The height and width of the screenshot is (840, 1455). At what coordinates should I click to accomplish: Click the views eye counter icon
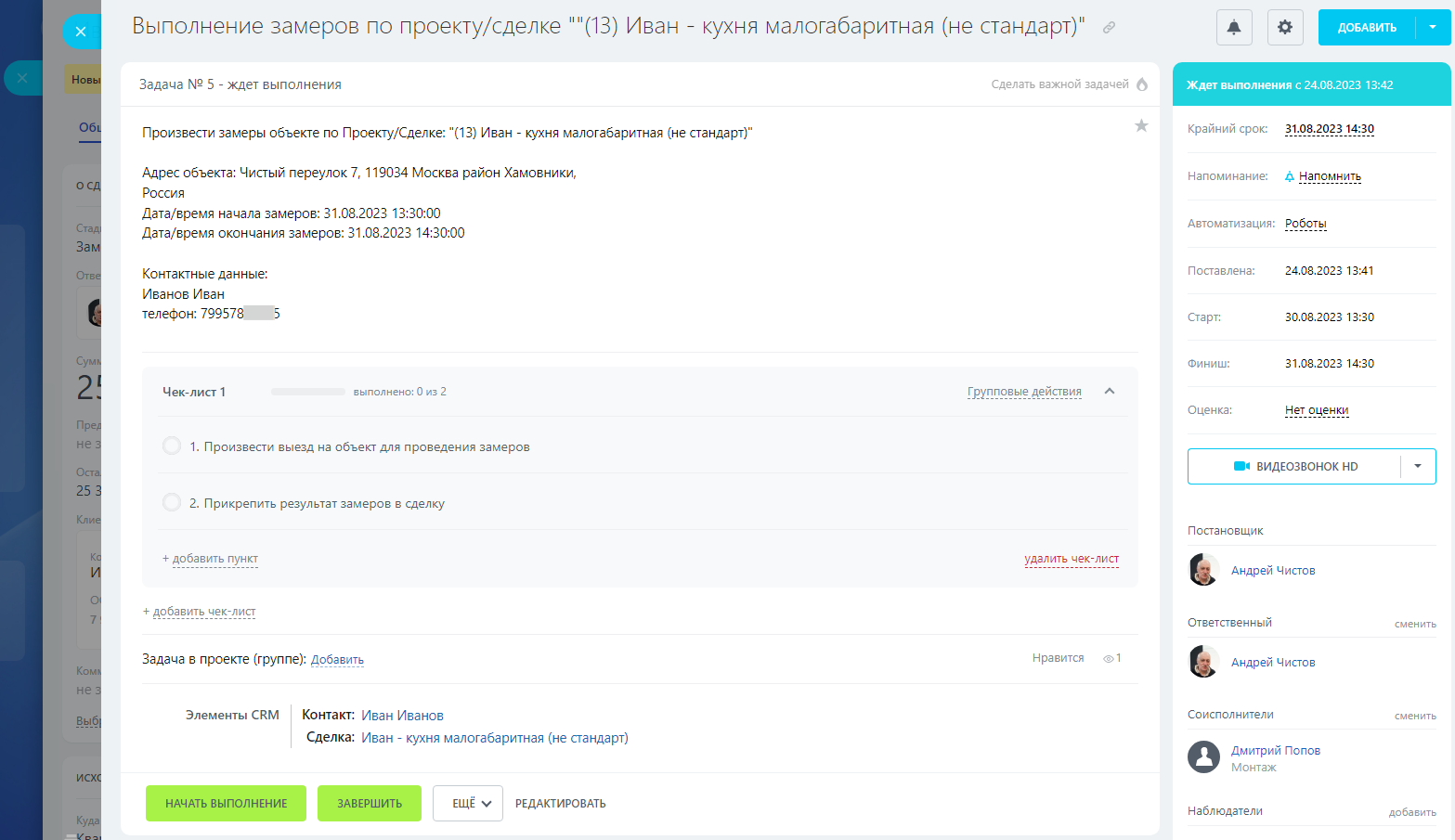[x=1108, y=659]
